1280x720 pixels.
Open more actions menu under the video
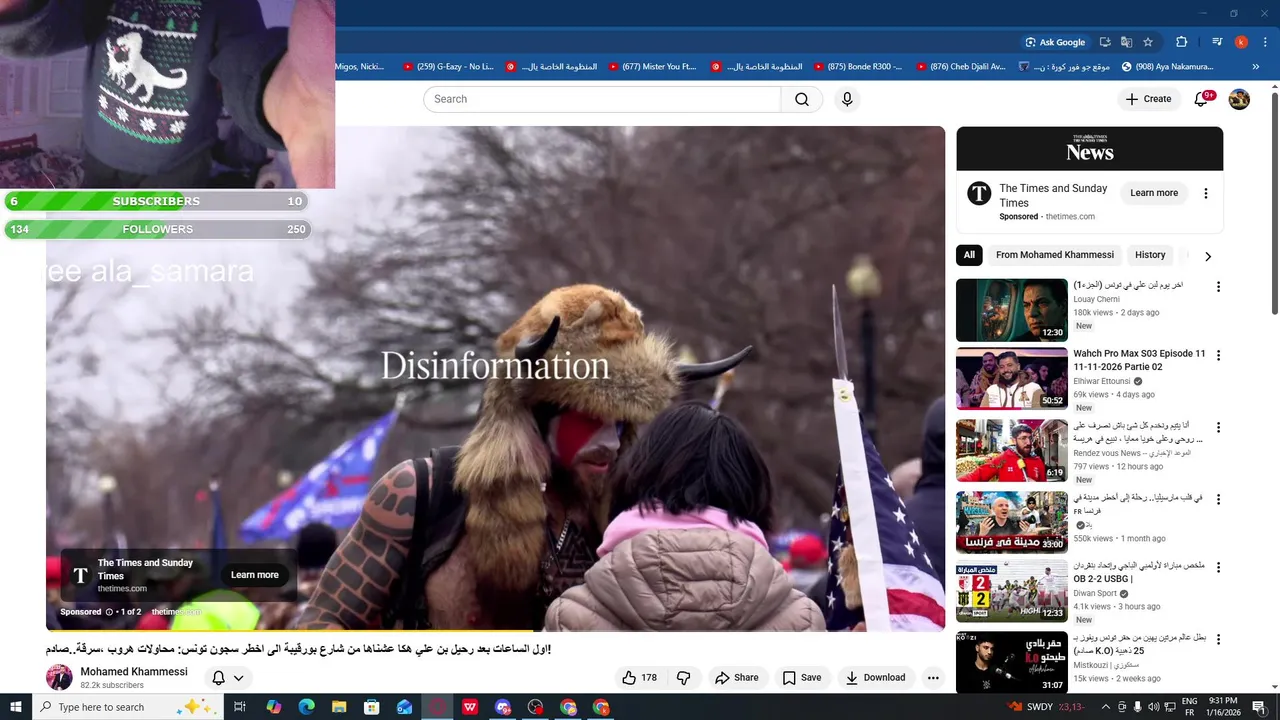(x=933, y=678)
